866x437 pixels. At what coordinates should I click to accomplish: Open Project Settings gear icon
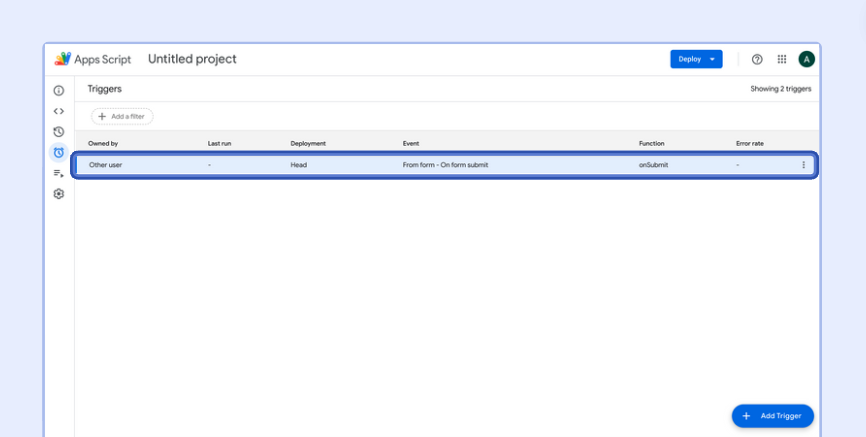tap(59, 194)
